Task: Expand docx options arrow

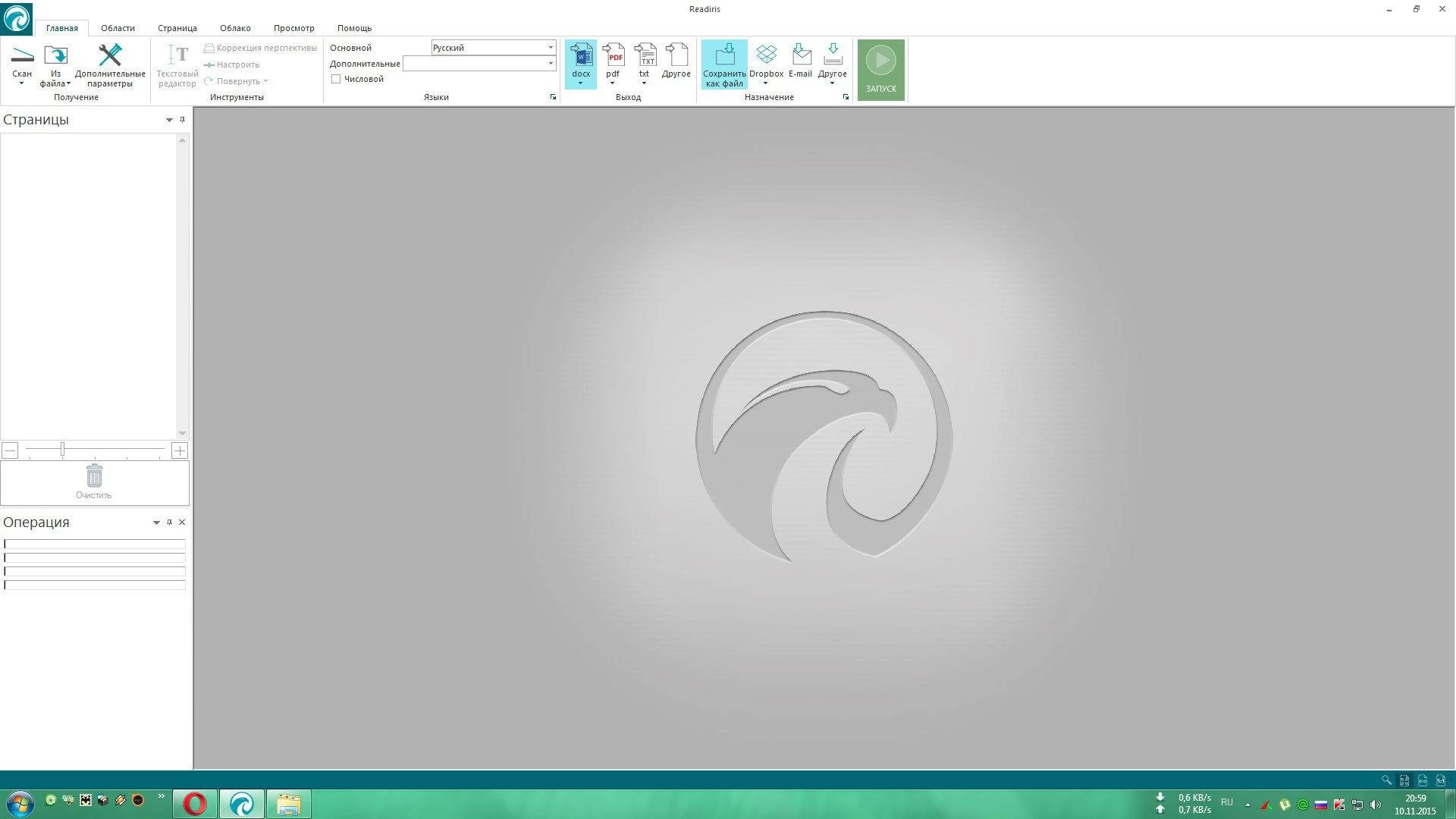Action: [580, 83]
